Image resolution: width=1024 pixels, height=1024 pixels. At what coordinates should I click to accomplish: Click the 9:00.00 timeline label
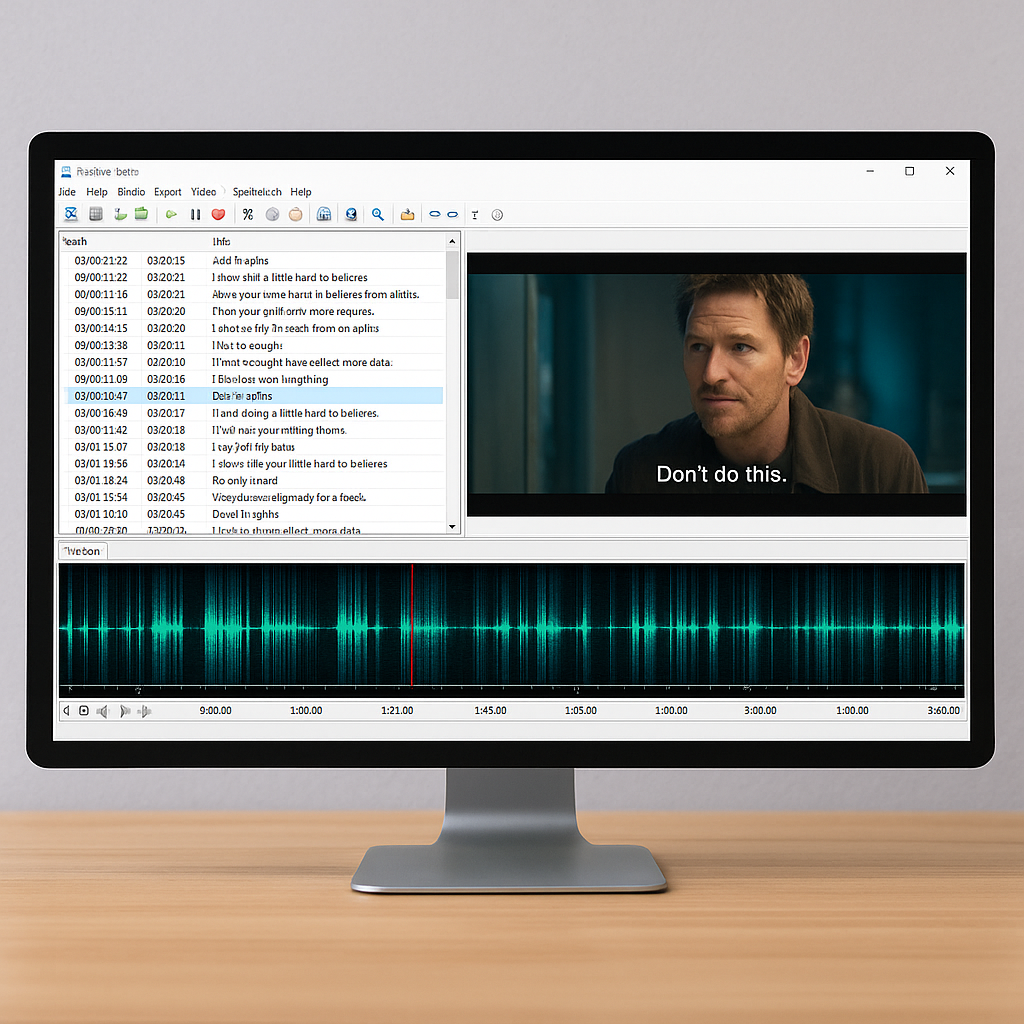click(x=216, y=711)
